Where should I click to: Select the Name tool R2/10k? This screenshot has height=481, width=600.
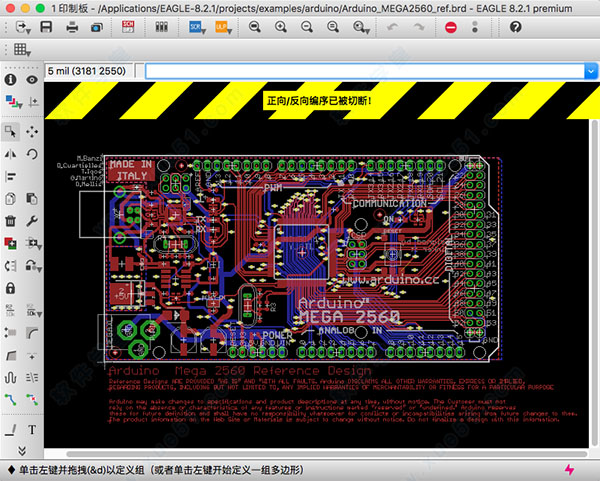10,310
